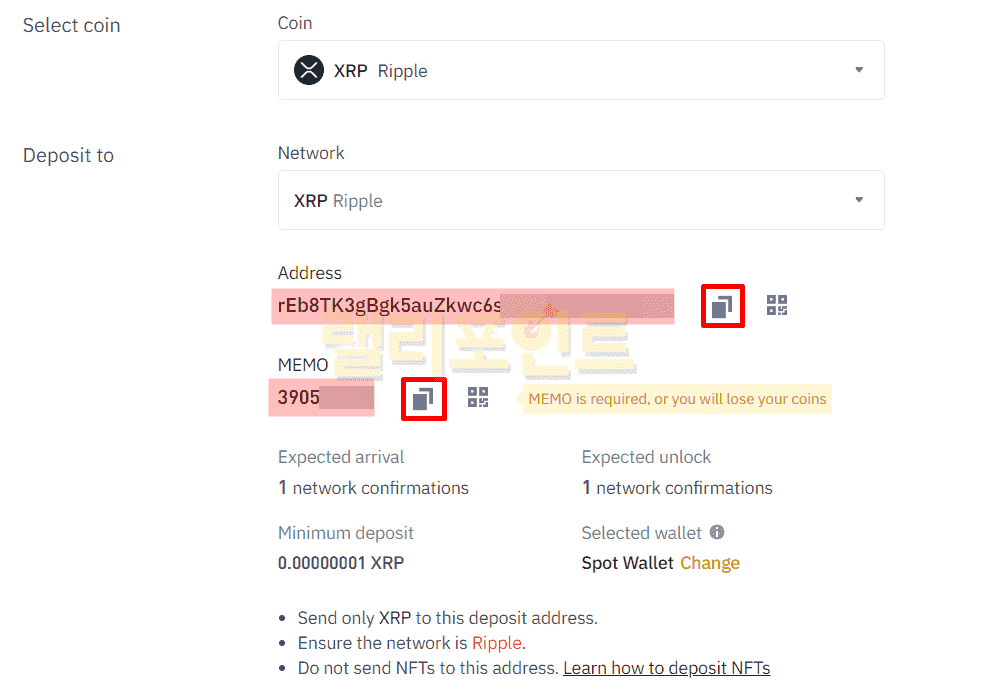
Task: Show the address QR code
Action: [x=777, y=306]
